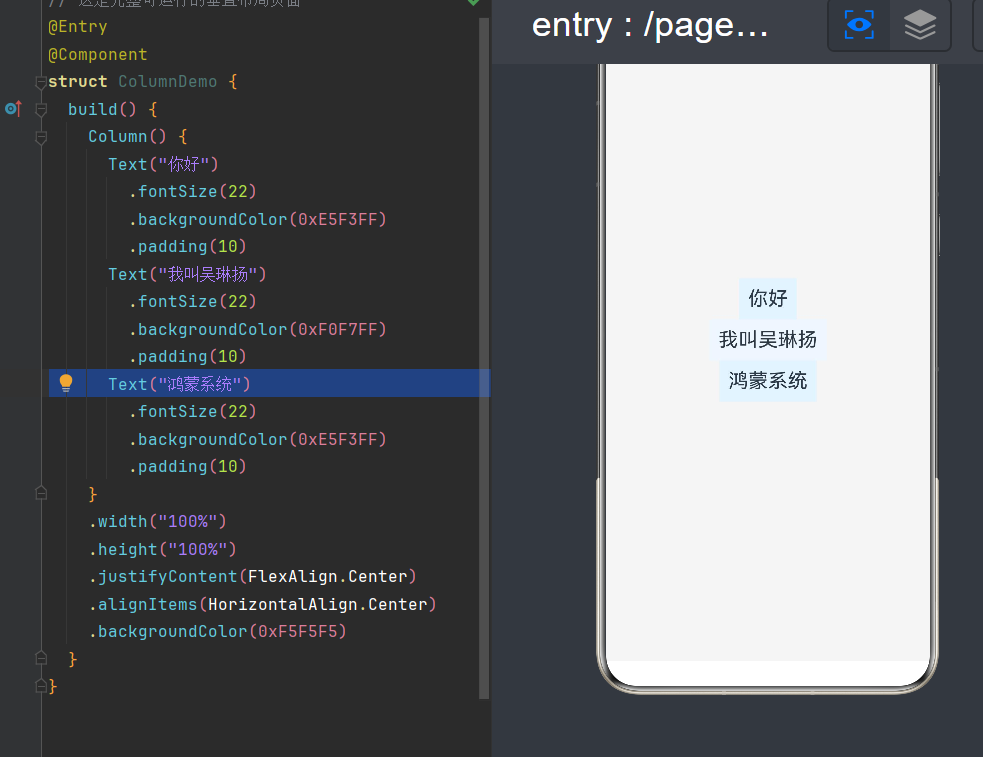Image resolution: width=983 pixels, height=757 pixels.
Task: Collapse the Column() block fold marker
Action: [41, 137]
